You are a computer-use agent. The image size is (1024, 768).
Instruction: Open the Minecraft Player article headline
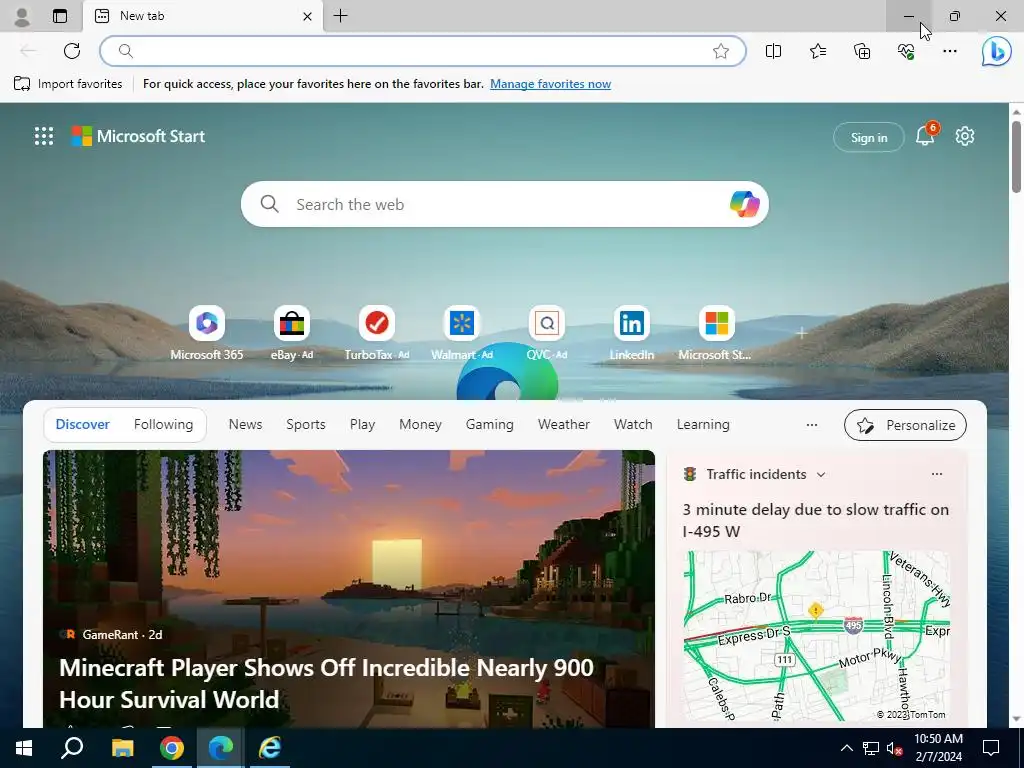pyautogui.click(x=327, y=683)
